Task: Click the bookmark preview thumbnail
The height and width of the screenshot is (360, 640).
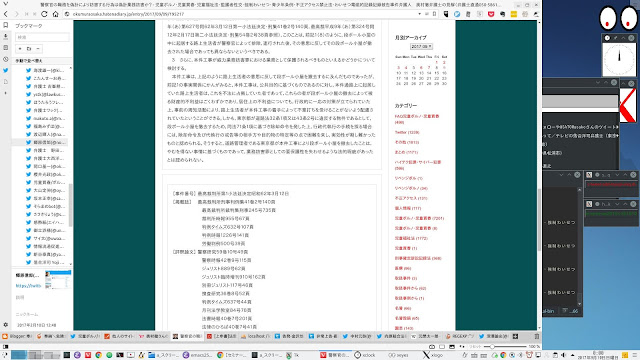Action: [58, 279]
